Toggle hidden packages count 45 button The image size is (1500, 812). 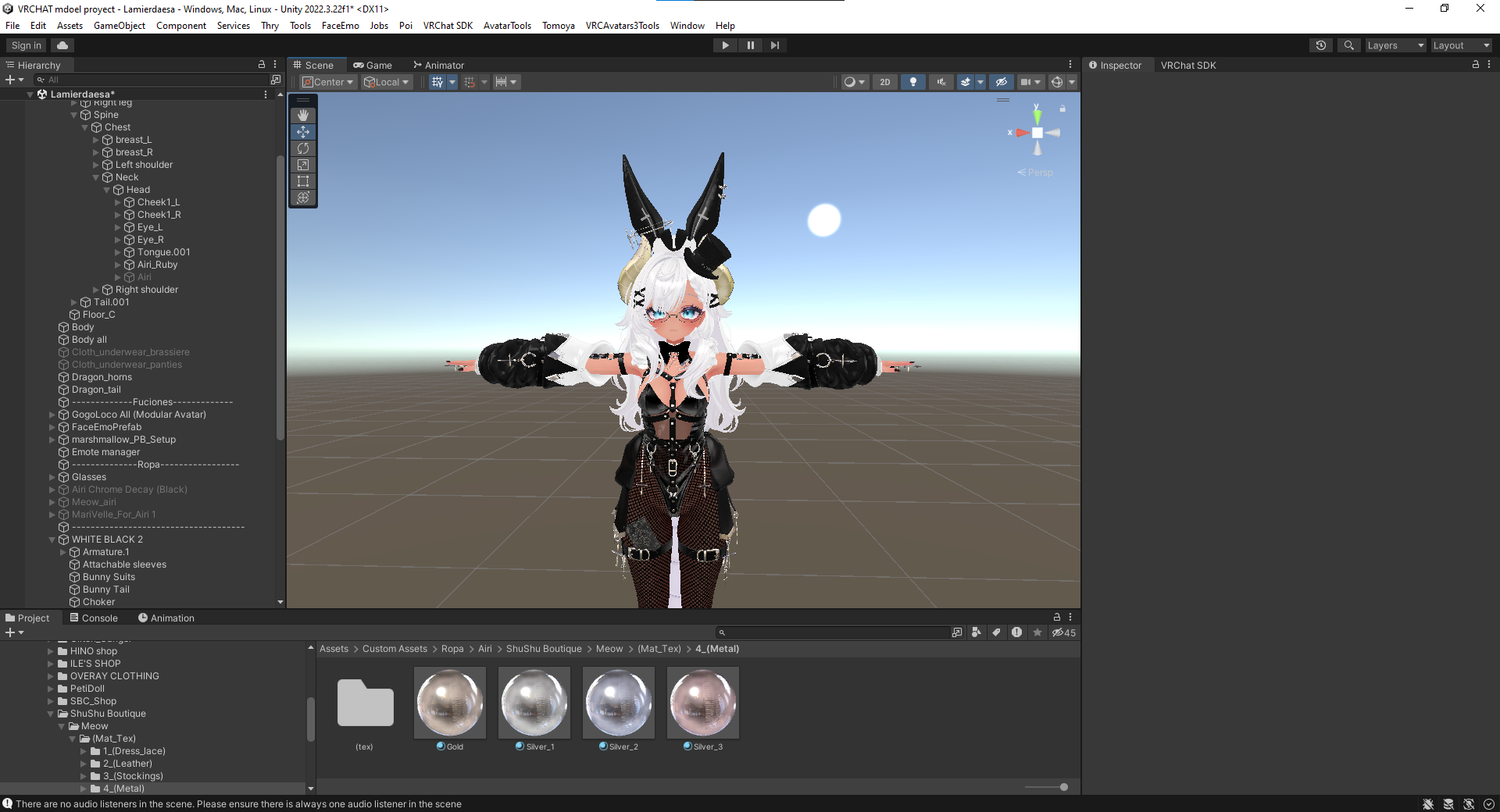point(1063,632)
